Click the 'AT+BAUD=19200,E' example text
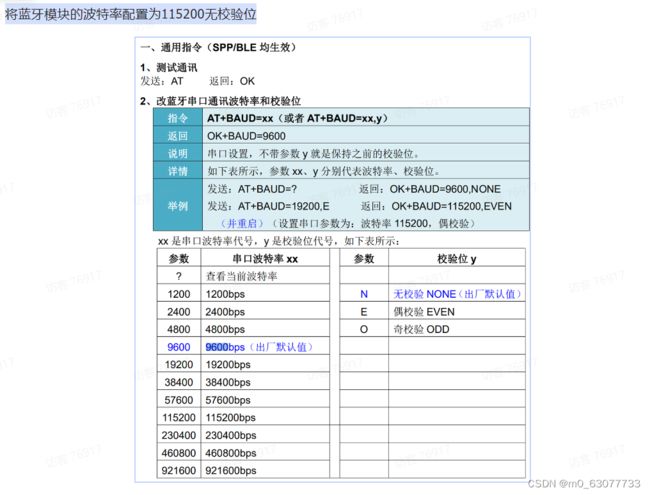Viewport: 650px width, 495px height. (x=284, y=206)
